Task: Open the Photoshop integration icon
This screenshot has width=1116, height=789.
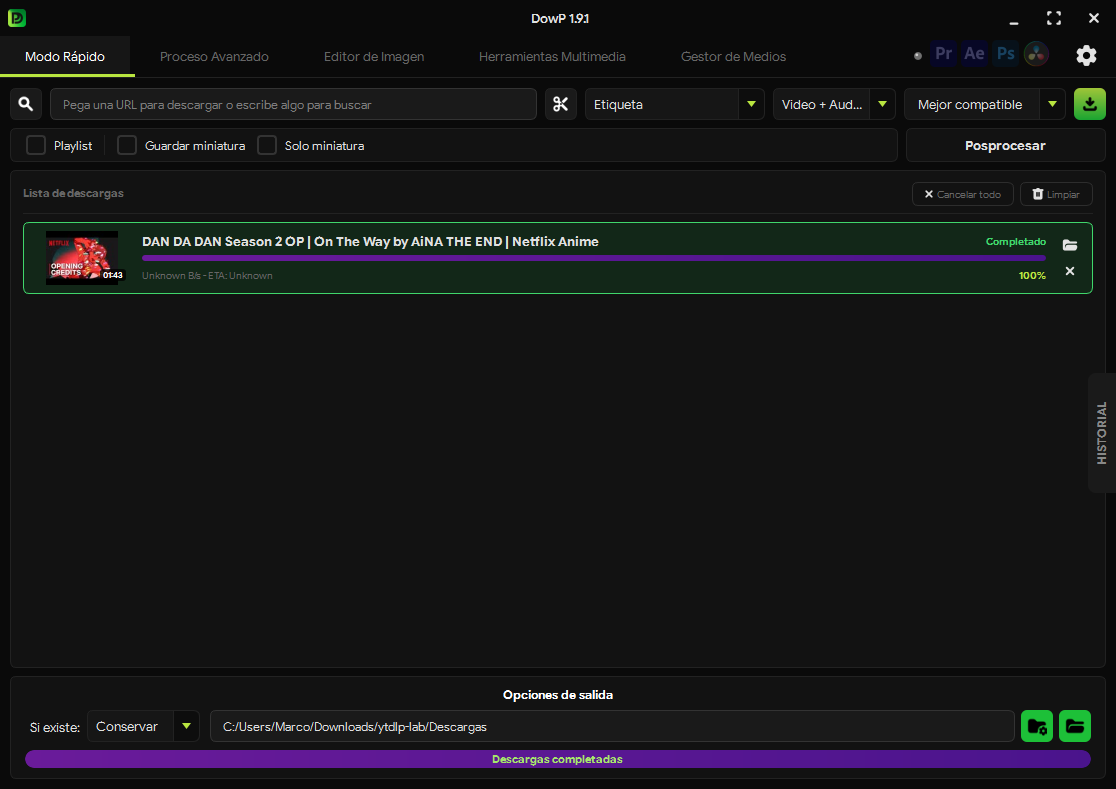Action: [1006, 54]
